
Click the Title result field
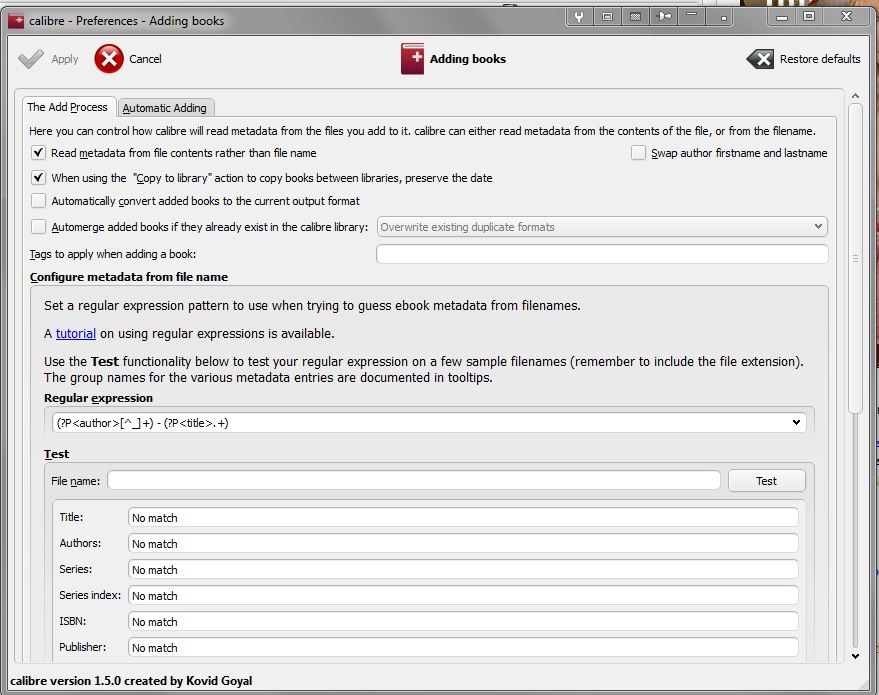point(463,518)
